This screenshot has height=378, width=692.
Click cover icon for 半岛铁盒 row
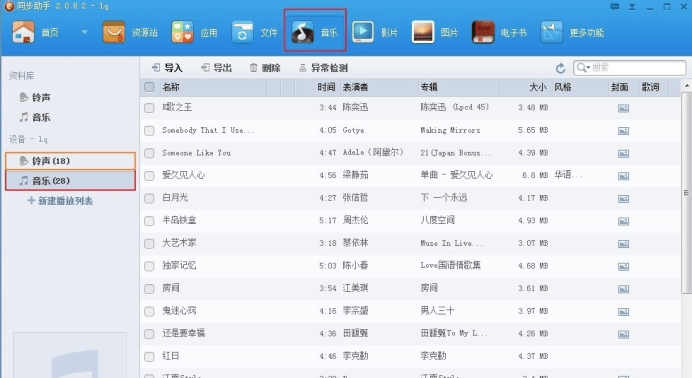point(623,221)
